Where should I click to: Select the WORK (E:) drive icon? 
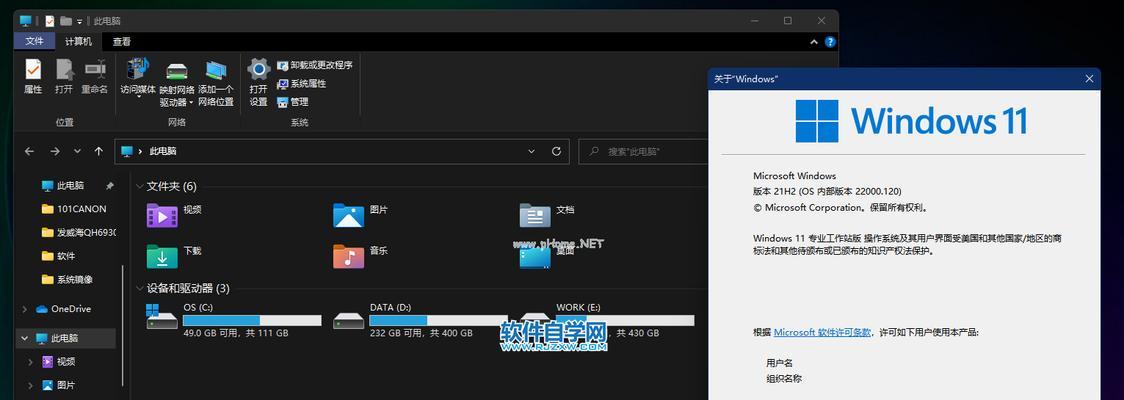(x=535, y=318)
